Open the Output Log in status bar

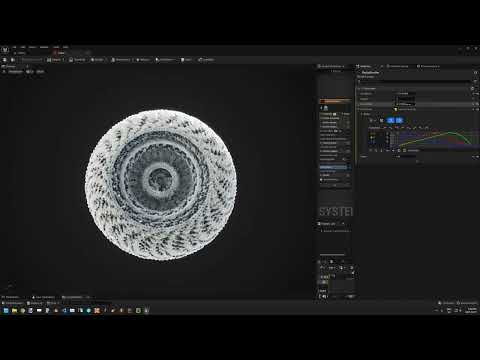click(x=35, y=303)
